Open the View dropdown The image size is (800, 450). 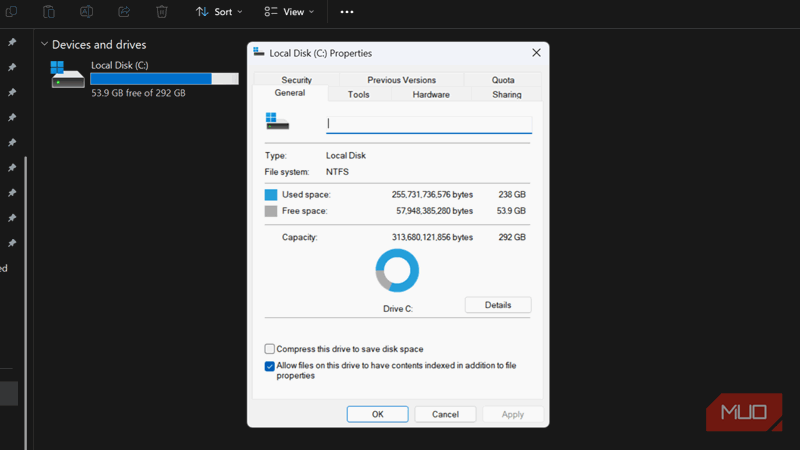pyautogui.click(x=289, y=12)
